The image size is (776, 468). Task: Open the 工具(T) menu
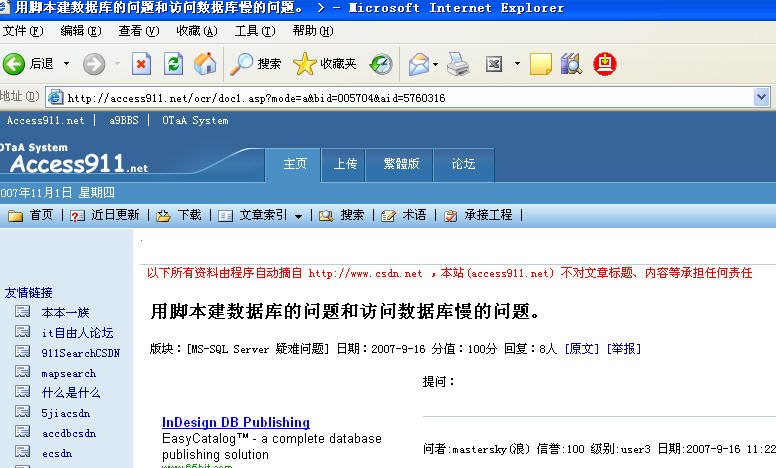[255, 31]
